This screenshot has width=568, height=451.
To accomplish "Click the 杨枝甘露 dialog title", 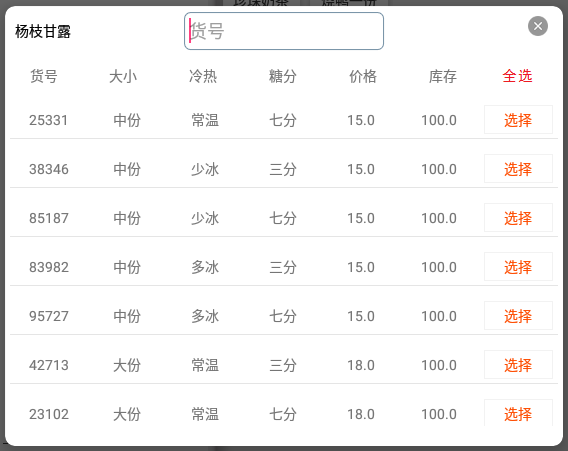I will 43,32.
